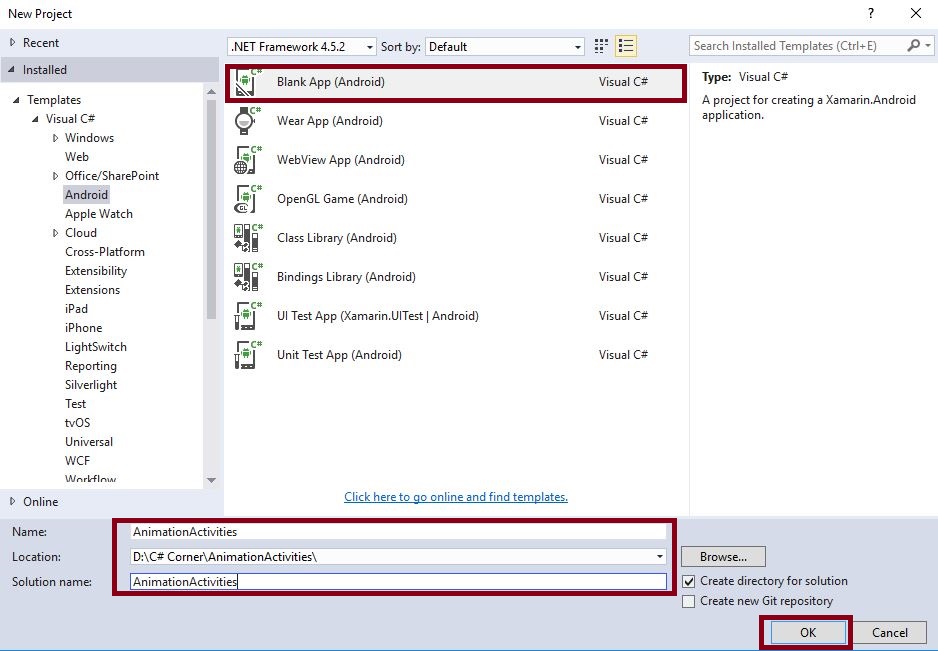Select the WebView App (Android) template name
The height and width of the screenshot is (651, 938).
(340, 160)
